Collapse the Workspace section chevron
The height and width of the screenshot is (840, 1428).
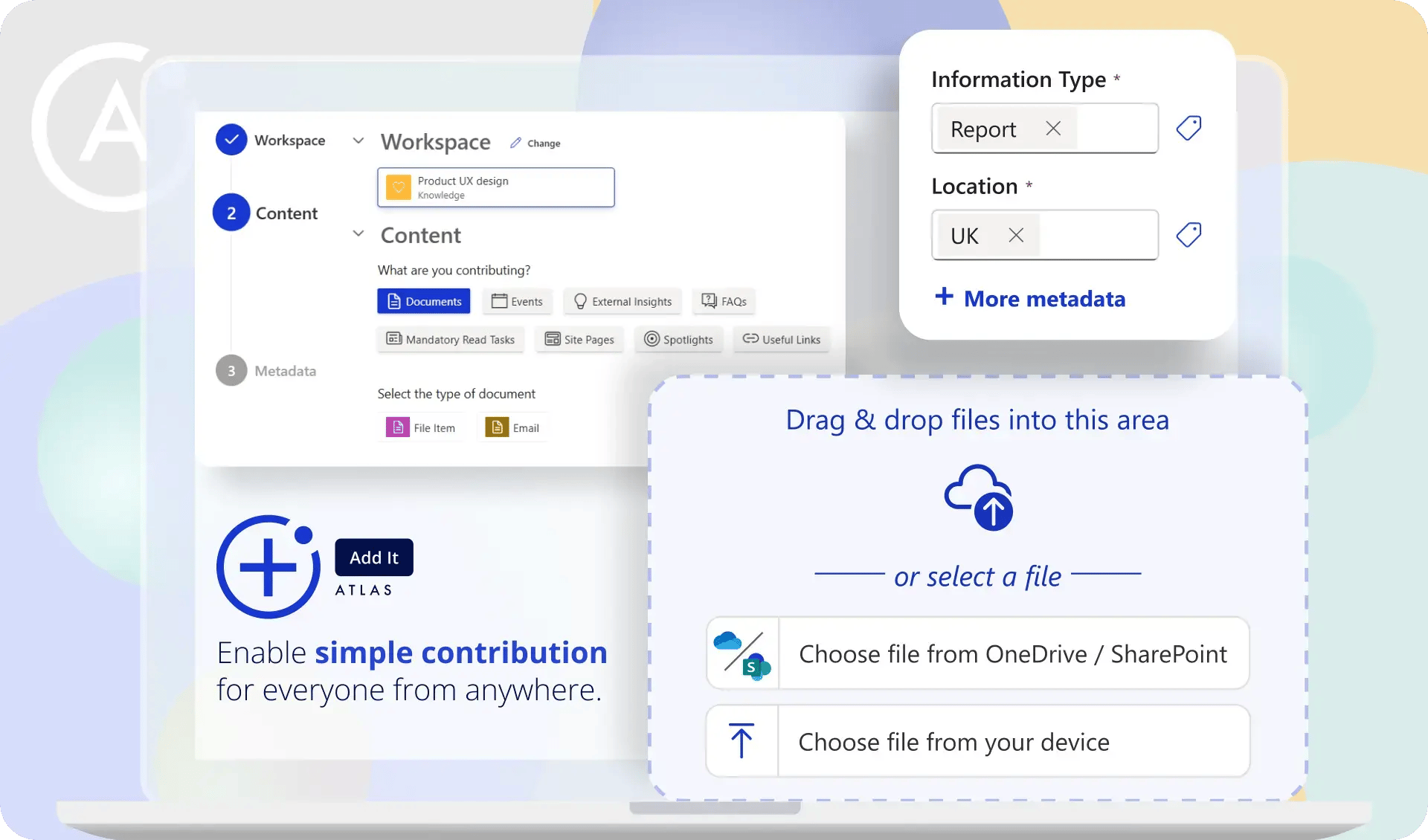(358, 140)
